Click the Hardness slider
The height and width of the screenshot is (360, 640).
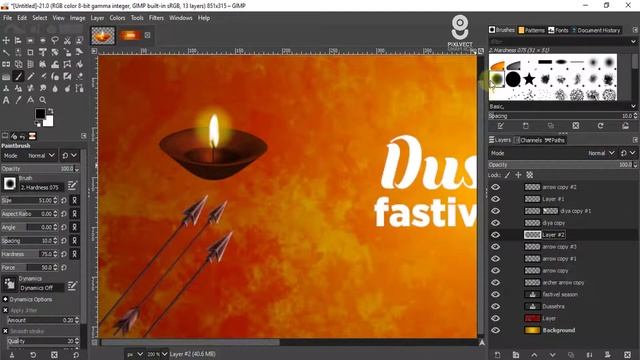pyautogui.click(x=30, y=254)
